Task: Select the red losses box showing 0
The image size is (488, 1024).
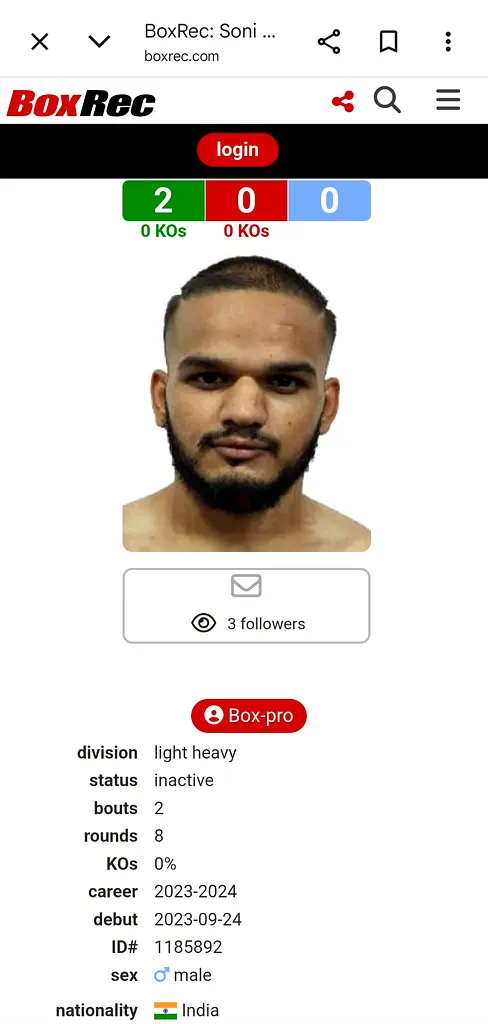Action: tap(246, 200)
